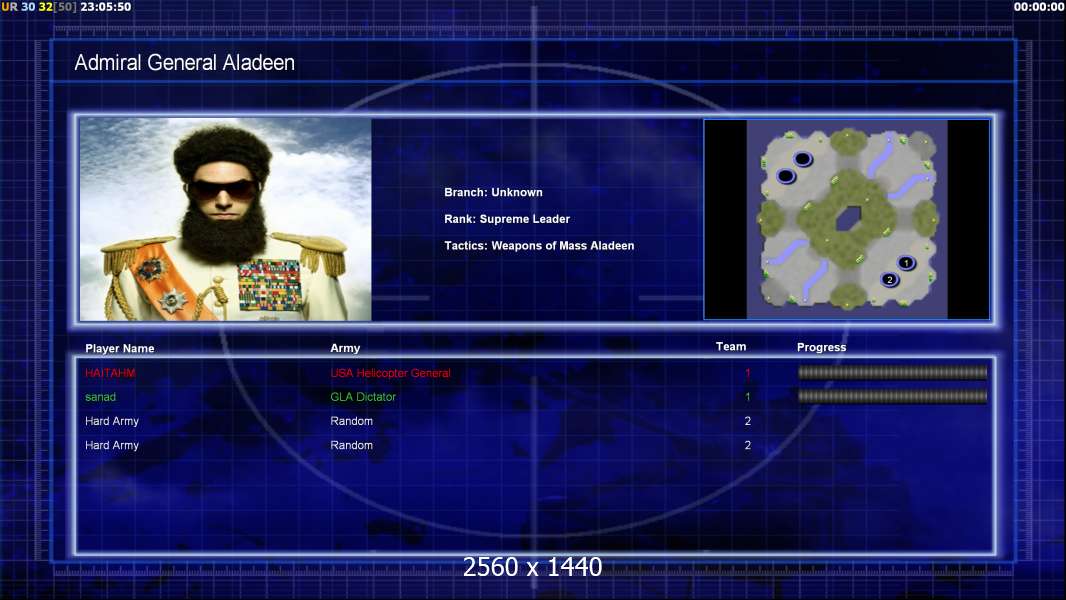Click the 00:00:00 timer at top right
Image resolution: width=1066 pixels, height=600 pixels.
[x=1039, y=7]
